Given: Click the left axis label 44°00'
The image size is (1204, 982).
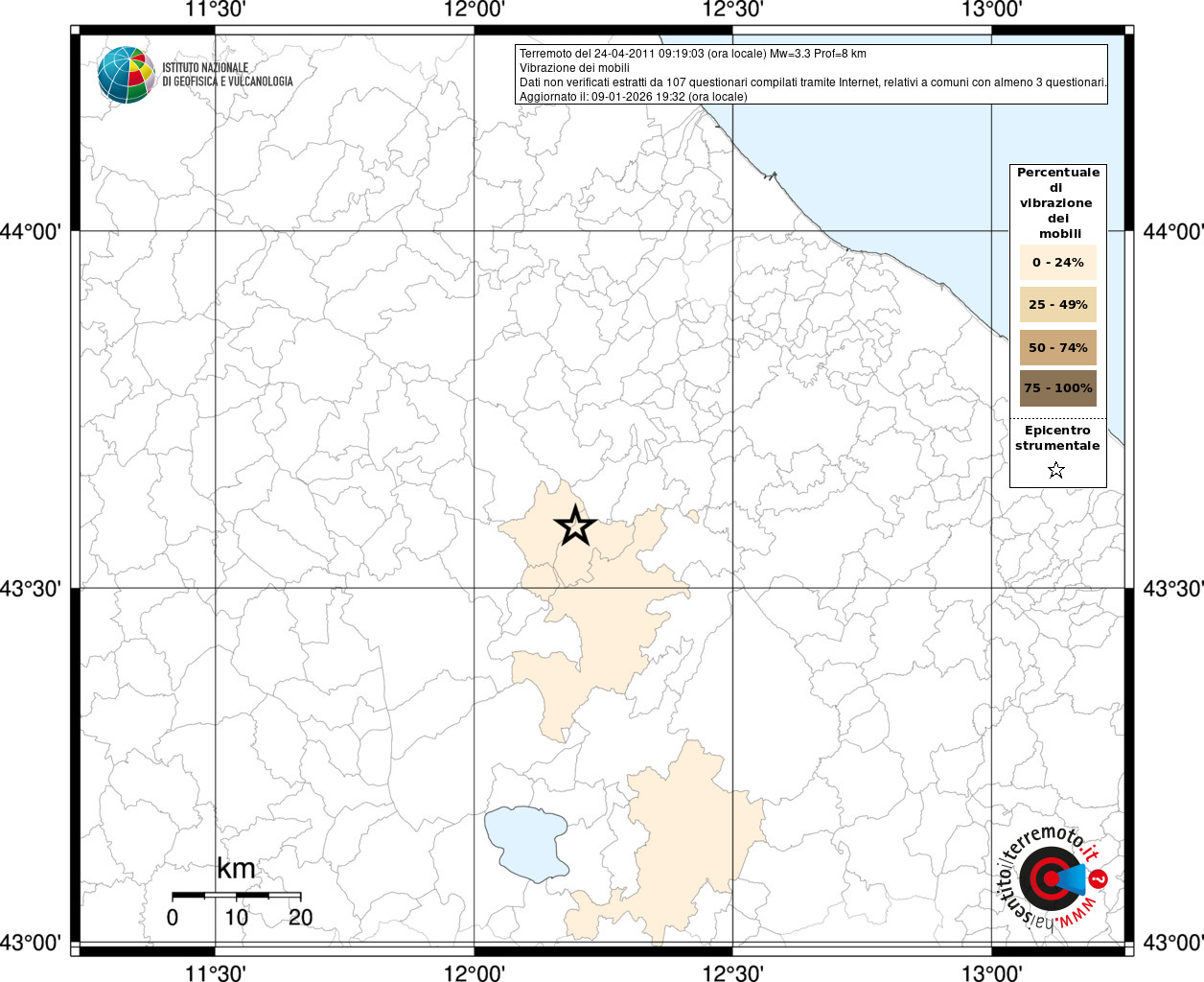Looking at the screenshot, I should coord(31,231).
